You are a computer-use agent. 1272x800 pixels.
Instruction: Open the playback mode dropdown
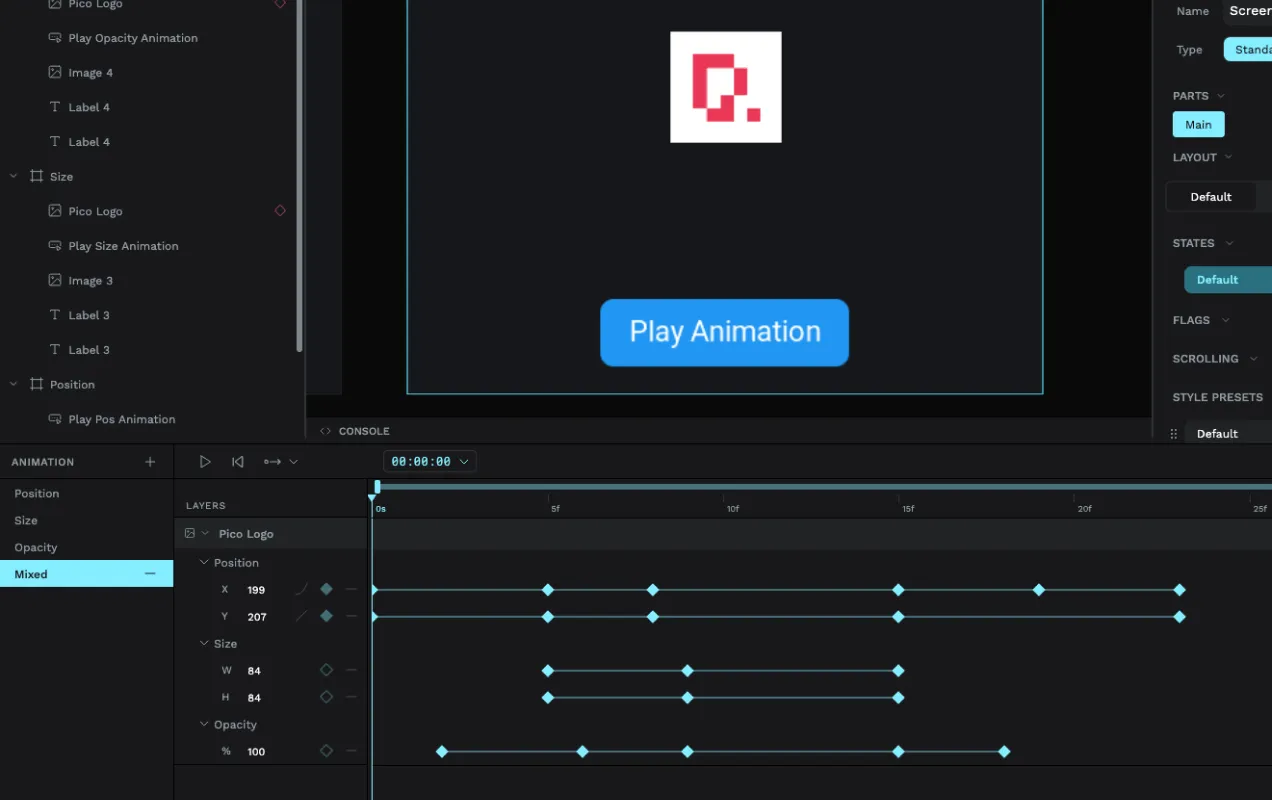click(x=281, y=462)
